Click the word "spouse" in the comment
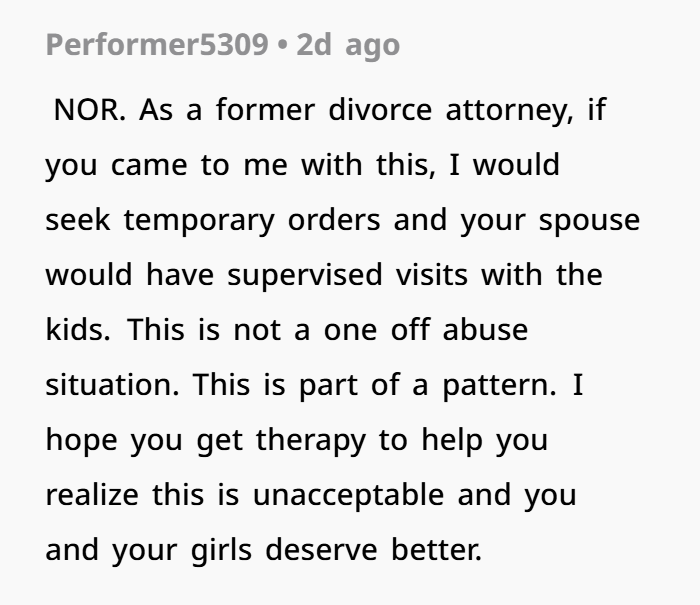Screen dimensions: 700x605 click(x=590, y=220)
